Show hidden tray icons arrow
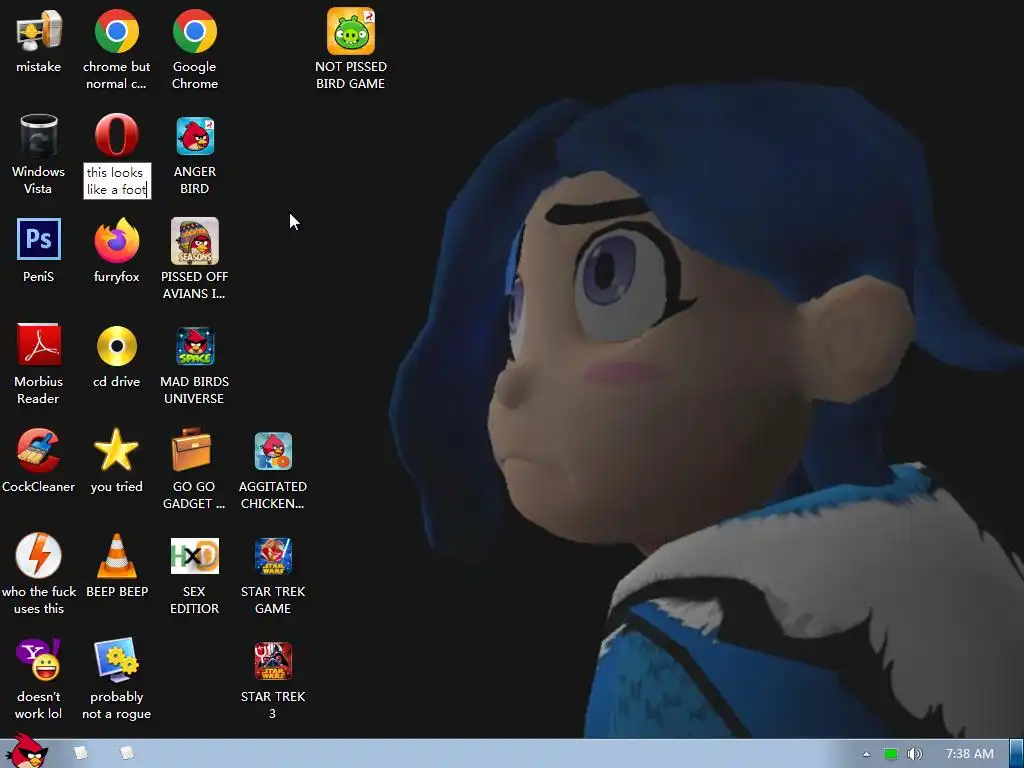This screenshot has height=768, width=1024. [x=866, y=754]
